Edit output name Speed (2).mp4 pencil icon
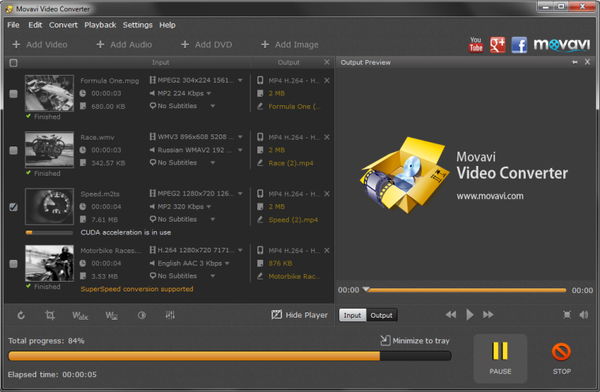 point(260,220)
